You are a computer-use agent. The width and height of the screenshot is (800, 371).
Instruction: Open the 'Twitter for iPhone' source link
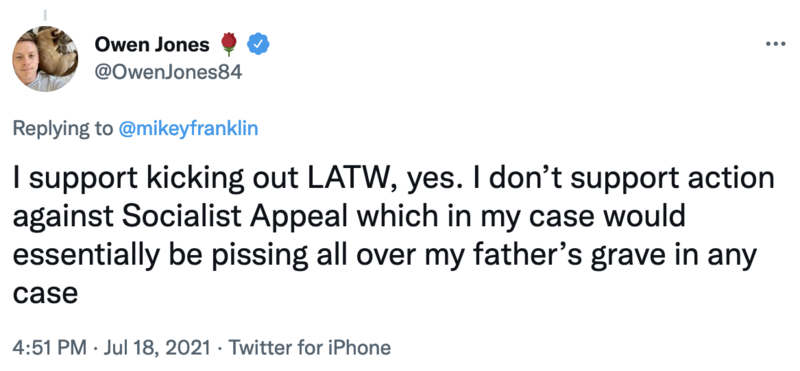[x=309, y=348]
